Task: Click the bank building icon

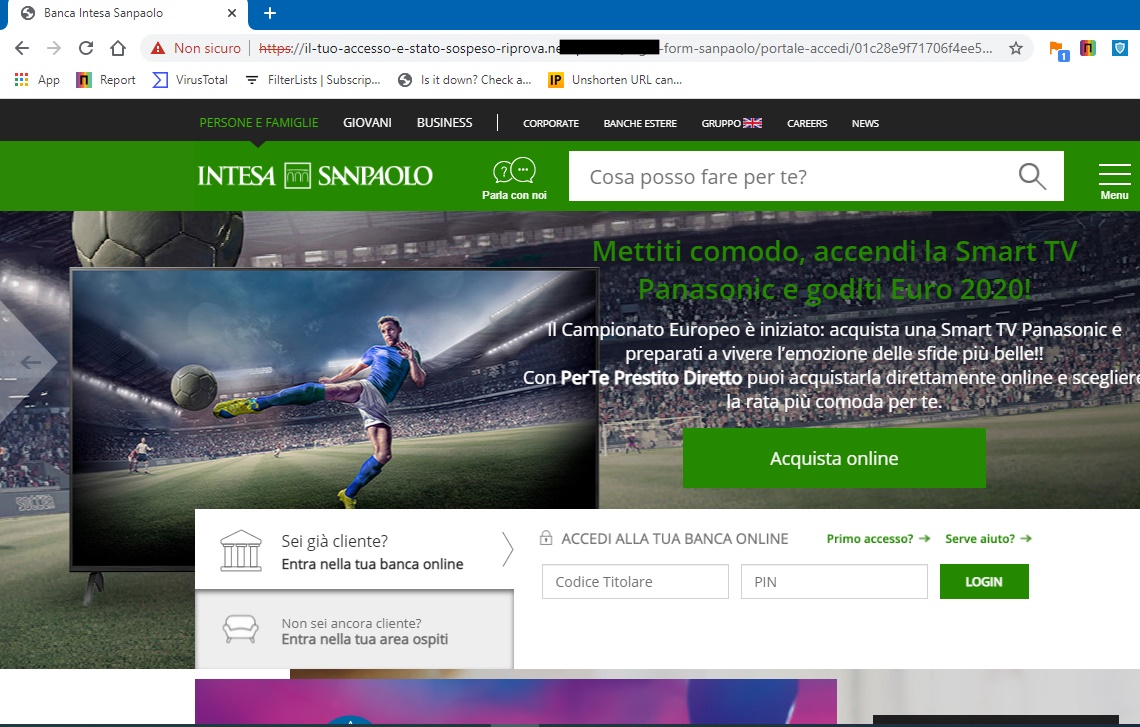Action: 241,550
